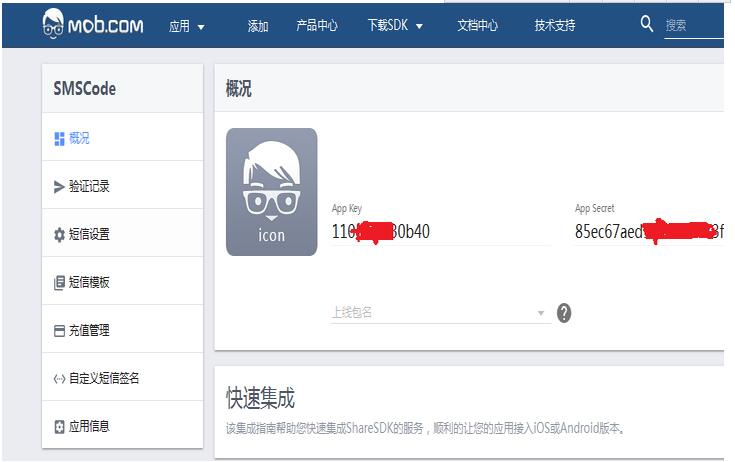This screenshot has width=735, height=462.
Task: Click the 短信设置 gear icon
Action: 59,235
